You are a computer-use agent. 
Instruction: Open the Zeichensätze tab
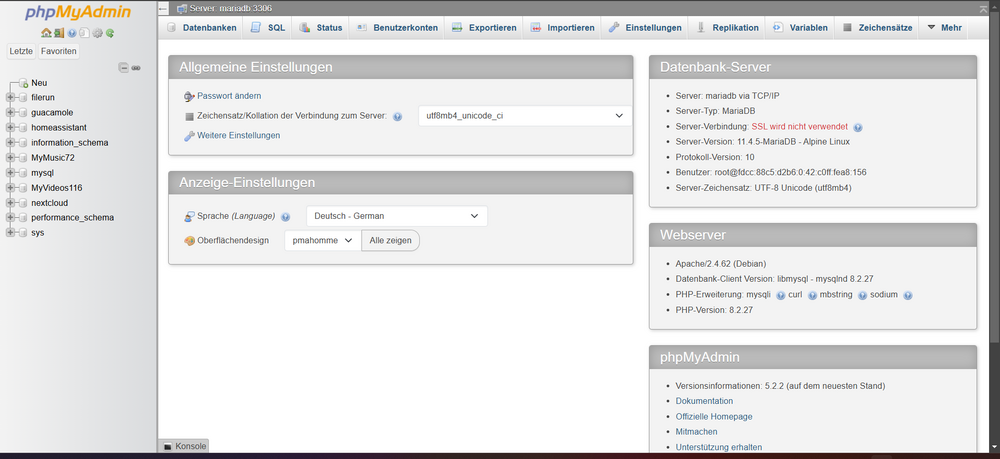click(x=877, y=27)
